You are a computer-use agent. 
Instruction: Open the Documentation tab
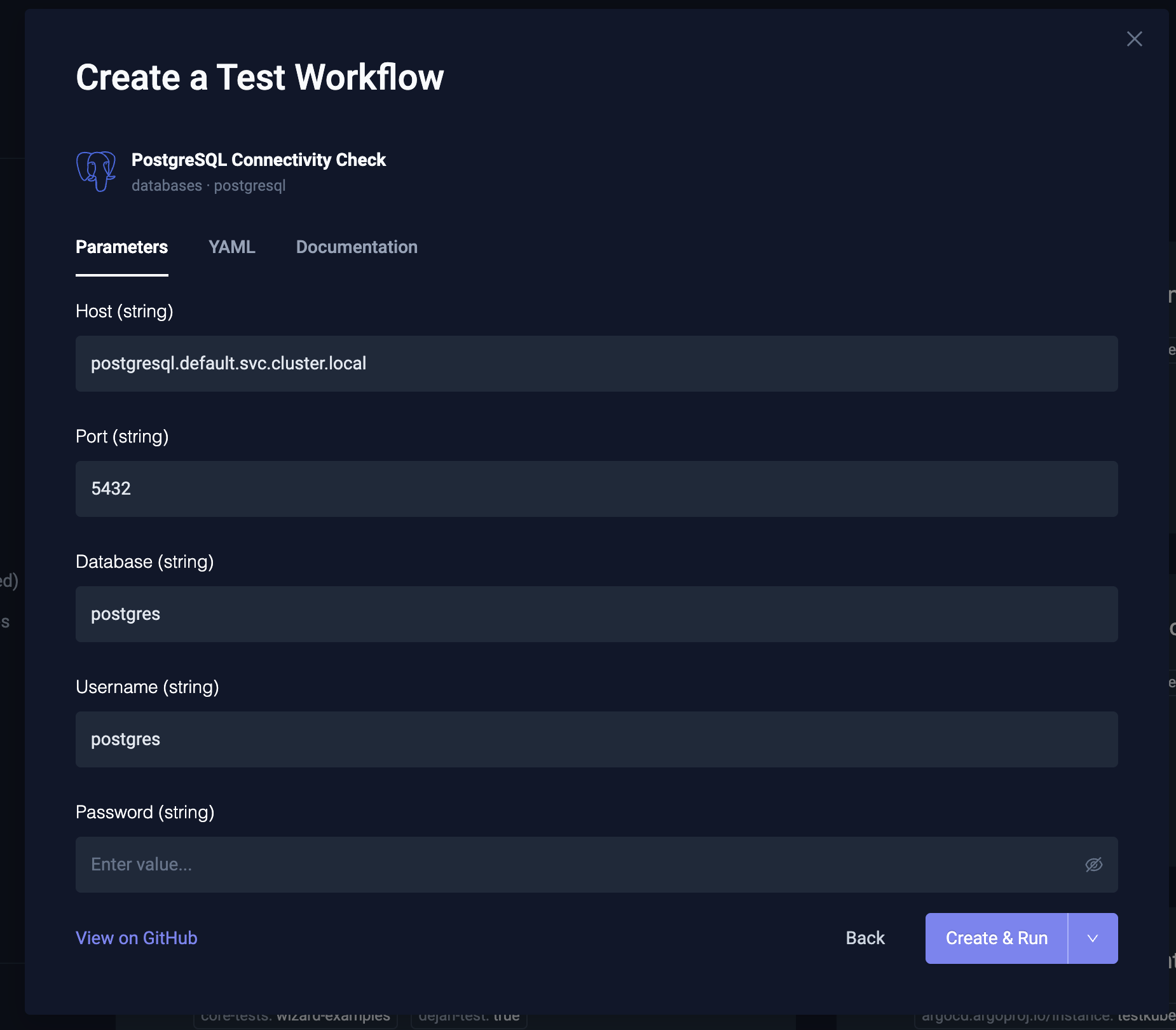(x=357, y=247)
